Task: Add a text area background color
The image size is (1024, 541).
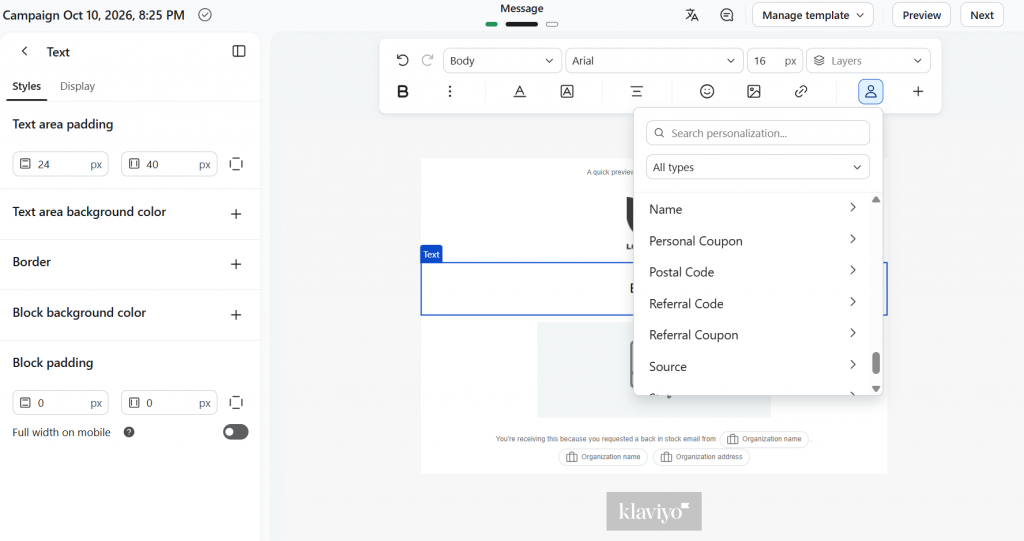Action: pos(236,214)
